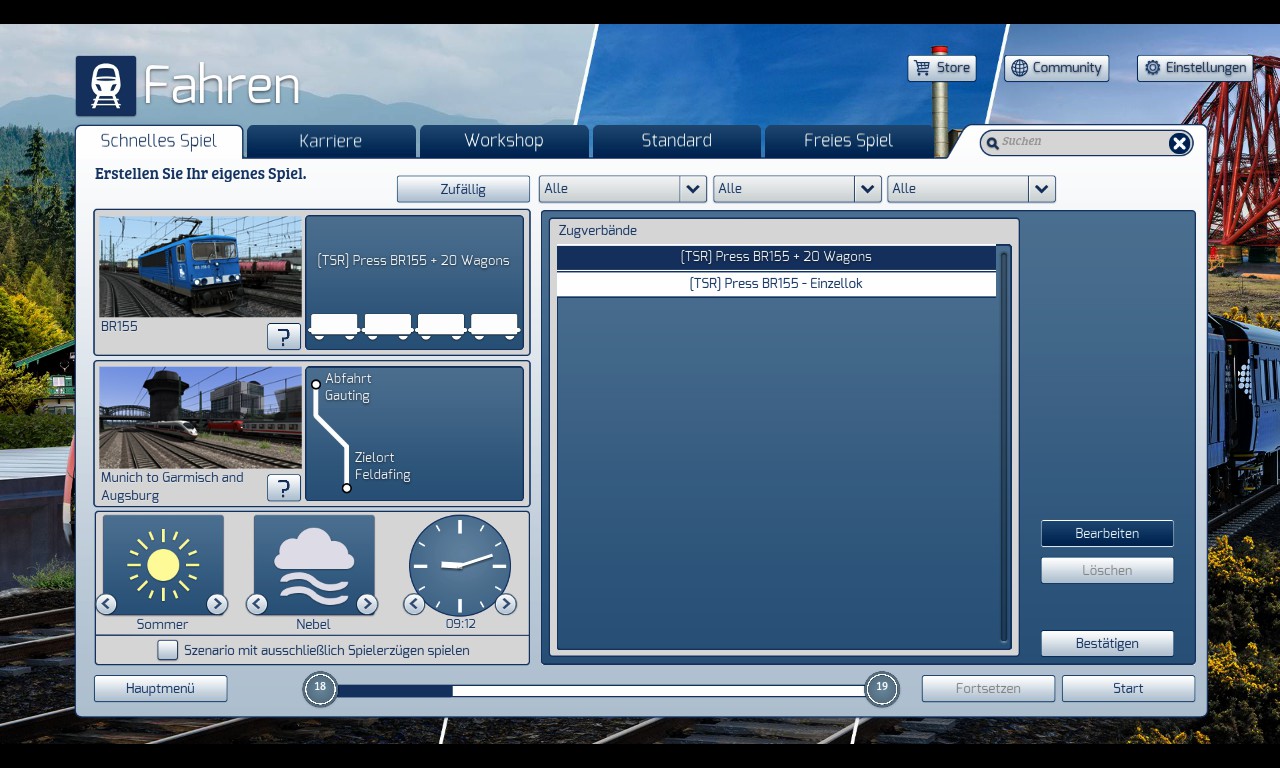The image size is (1280, 768).
Task: Click the Hauptmenü button
Action: (160, 688)
